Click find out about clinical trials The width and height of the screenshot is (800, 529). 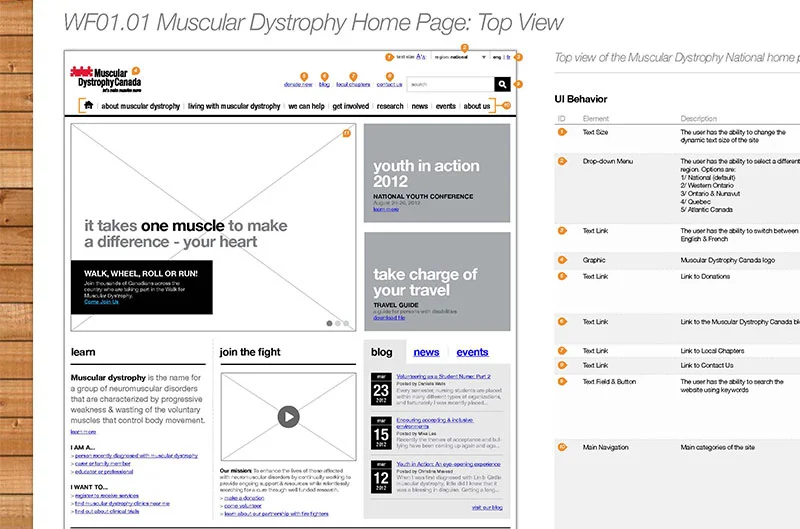tap(107, 511)
